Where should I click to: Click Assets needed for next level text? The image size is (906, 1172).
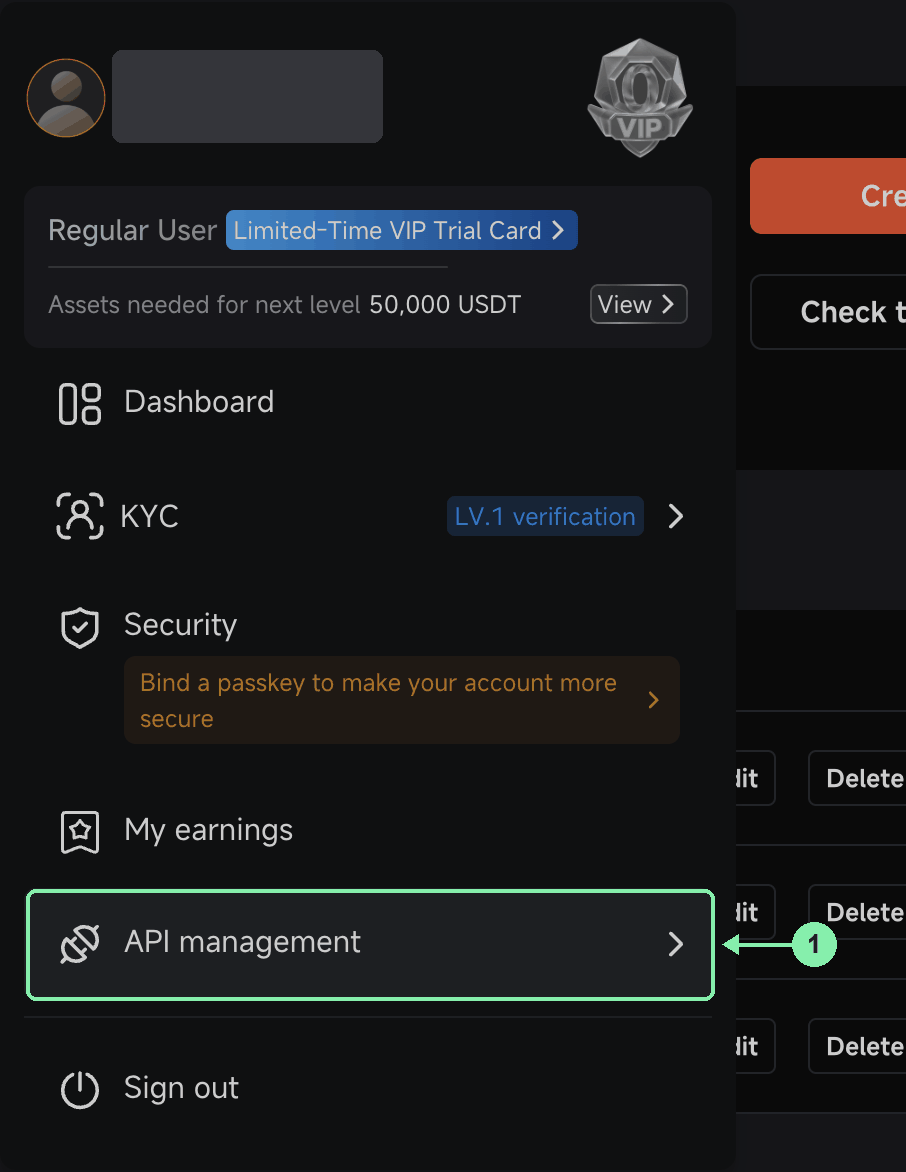204,305
